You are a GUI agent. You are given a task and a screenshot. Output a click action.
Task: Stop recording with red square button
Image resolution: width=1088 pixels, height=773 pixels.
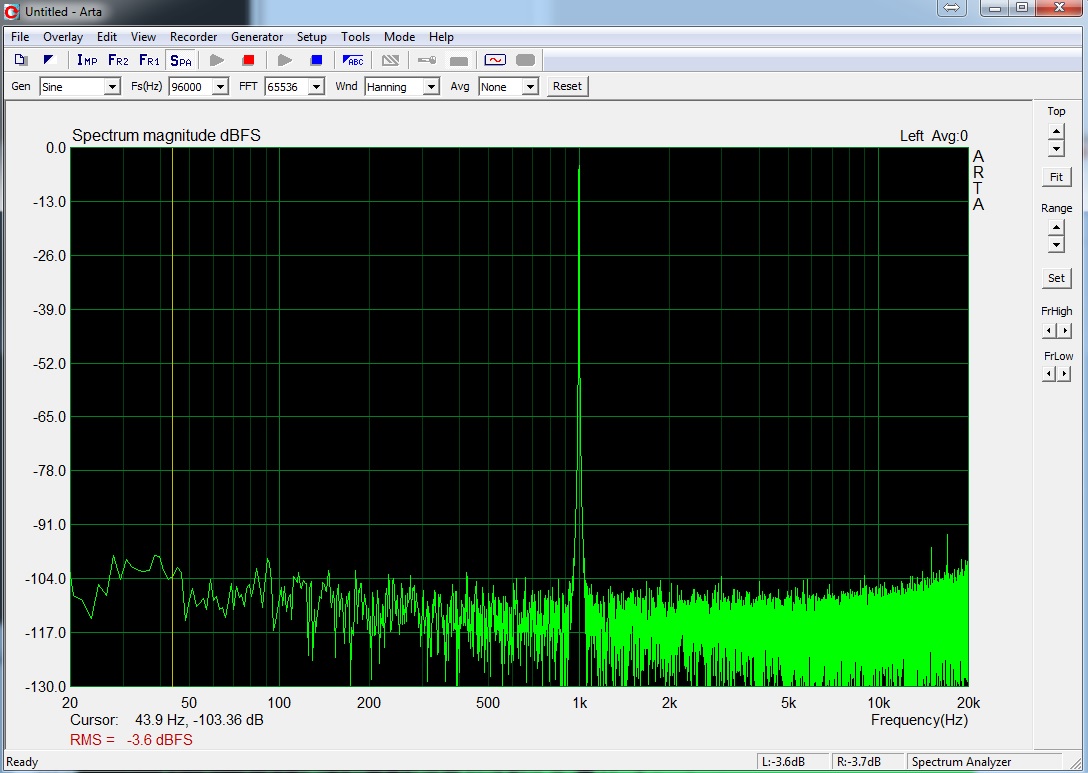coord(248,60)
